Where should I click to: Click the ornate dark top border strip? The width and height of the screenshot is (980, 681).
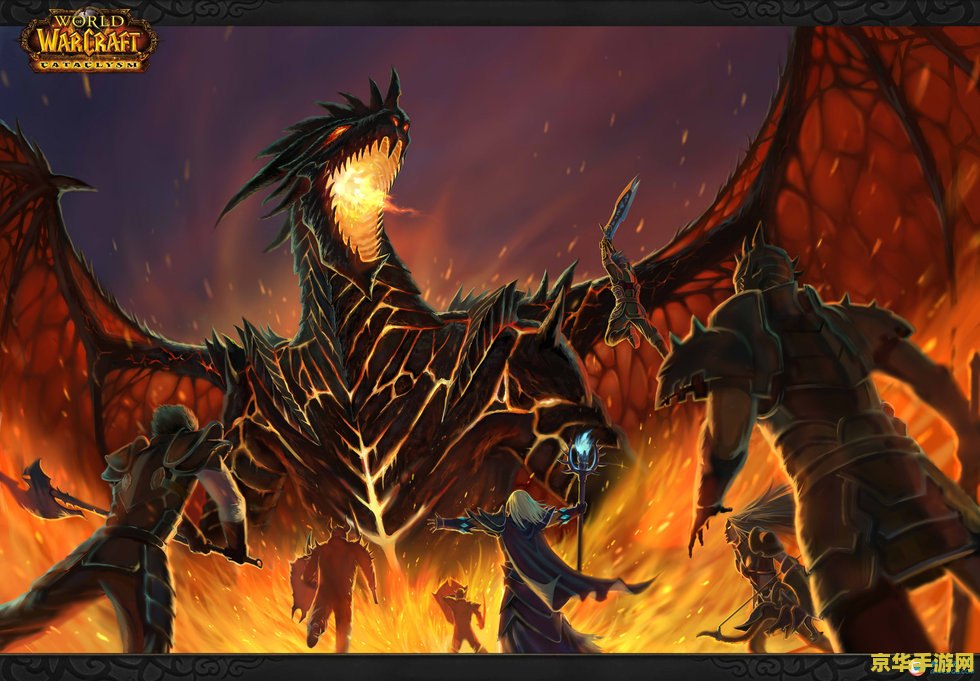[x=490, y=12]
